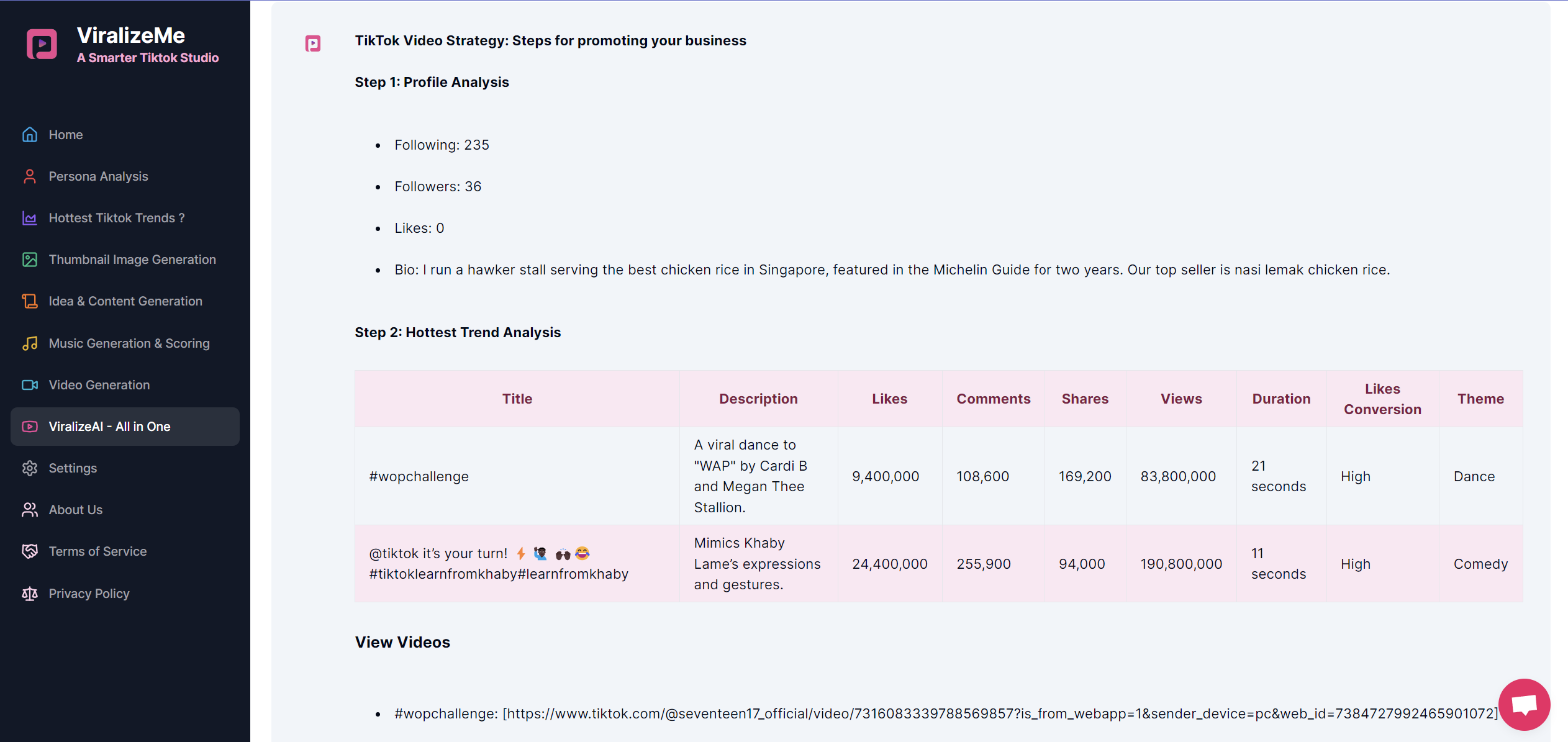Click the ViralizeMe logo icon

42,44
